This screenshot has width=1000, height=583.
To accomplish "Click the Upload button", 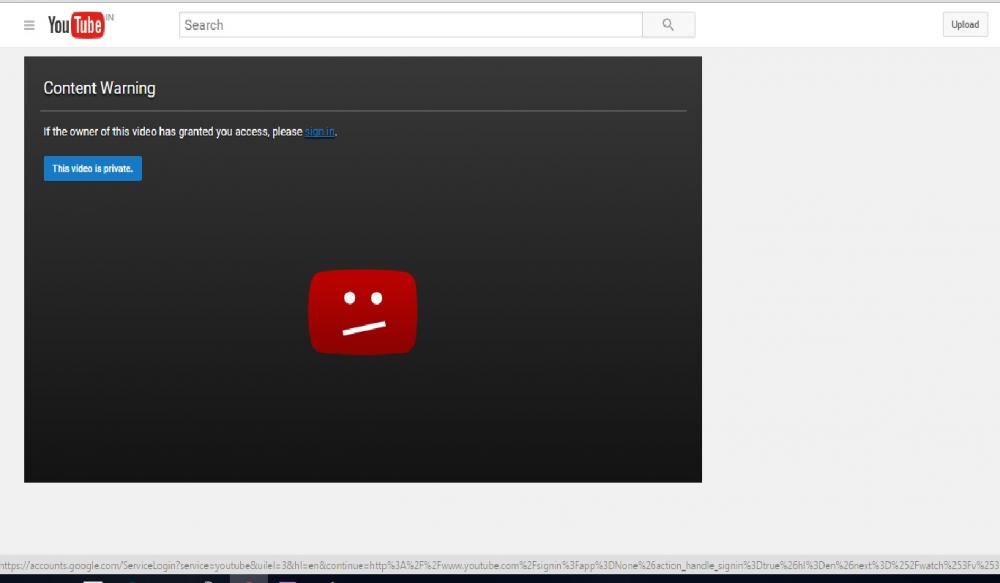I will 964,25.
